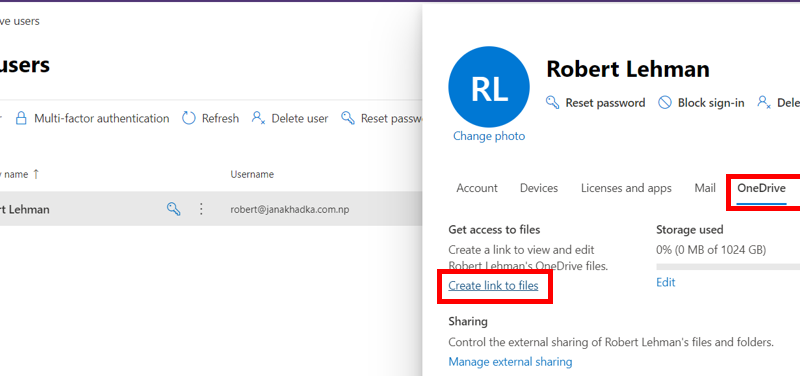The width and height of the screenshot is (800, 376).
Task: Click the Refresh circular arrow icon
Action: coord(189,118)
